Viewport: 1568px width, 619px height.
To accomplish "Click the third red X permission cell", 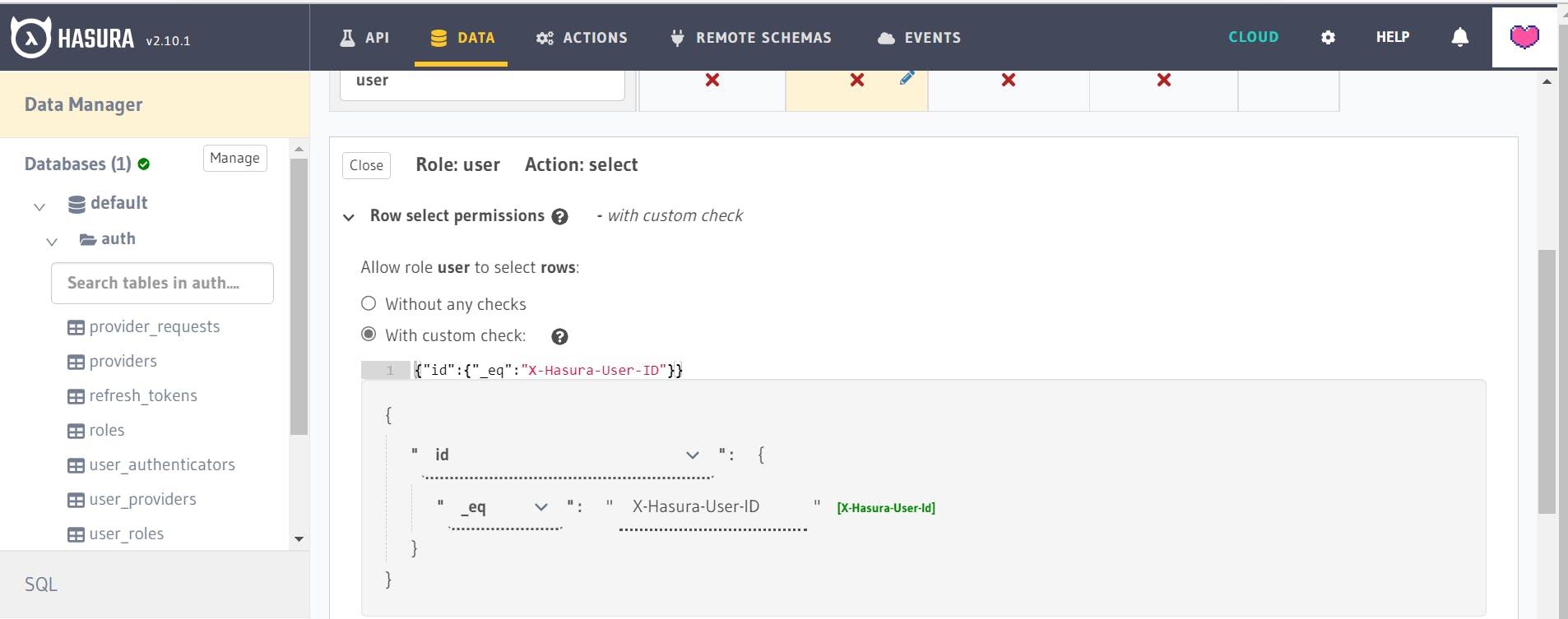I will coord(1009,80).
